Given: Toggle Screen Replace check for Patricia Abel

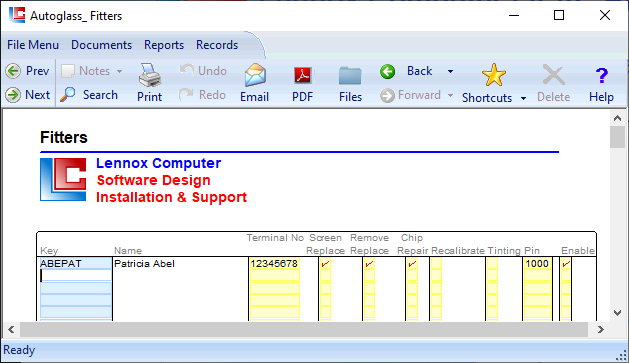Looking at the screenshot, I should [325, 264].
